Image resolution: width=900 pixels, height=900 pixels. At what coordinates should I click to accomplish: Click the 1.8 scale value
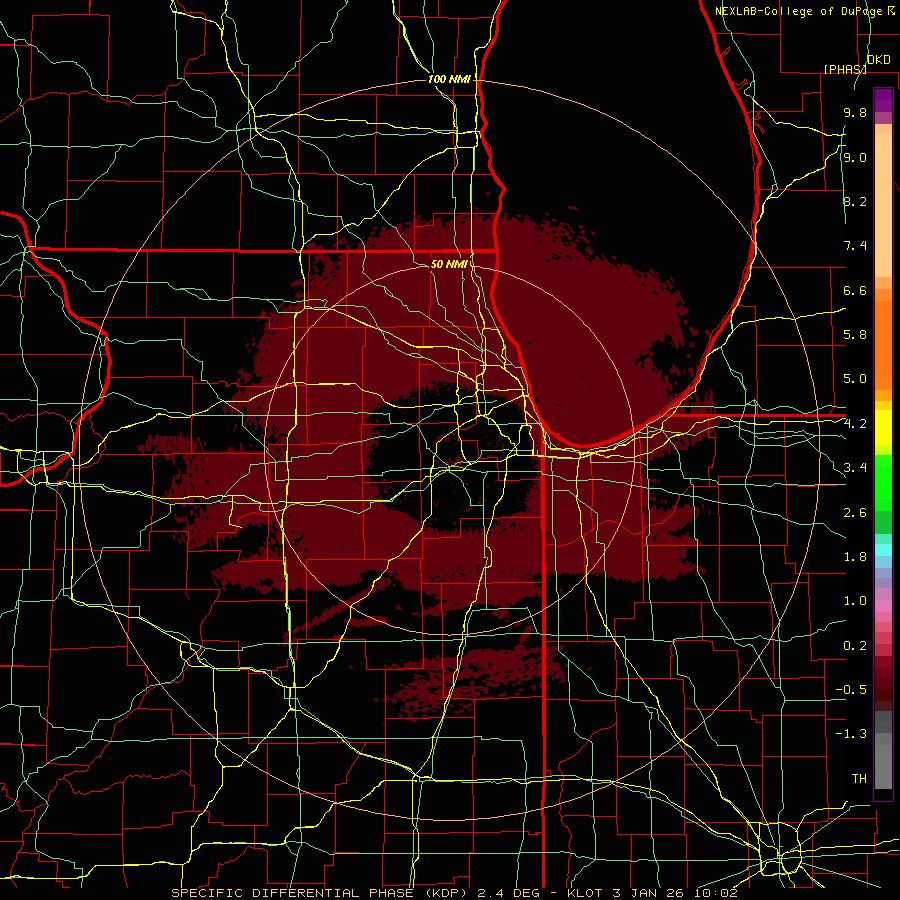pyautogui.click(x=855, y=556)
